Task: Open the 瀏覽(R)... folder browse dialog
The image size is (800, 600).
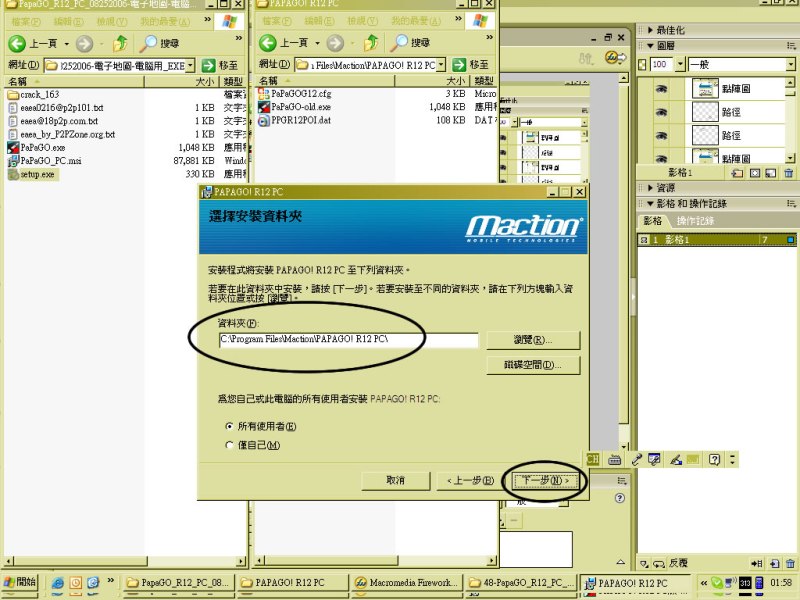Action: 533,340
